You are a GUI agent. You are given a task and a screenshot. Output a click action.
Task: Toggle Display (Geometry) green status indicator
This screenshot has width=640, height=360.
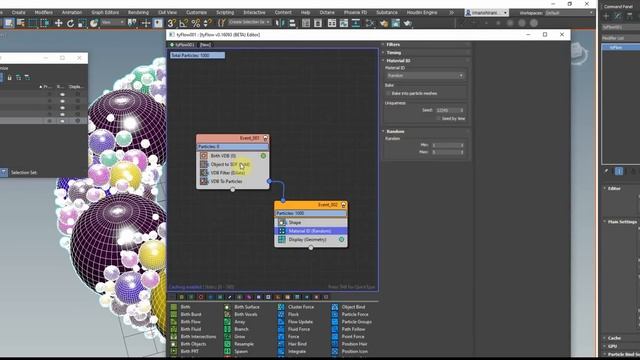pos(342,240)
